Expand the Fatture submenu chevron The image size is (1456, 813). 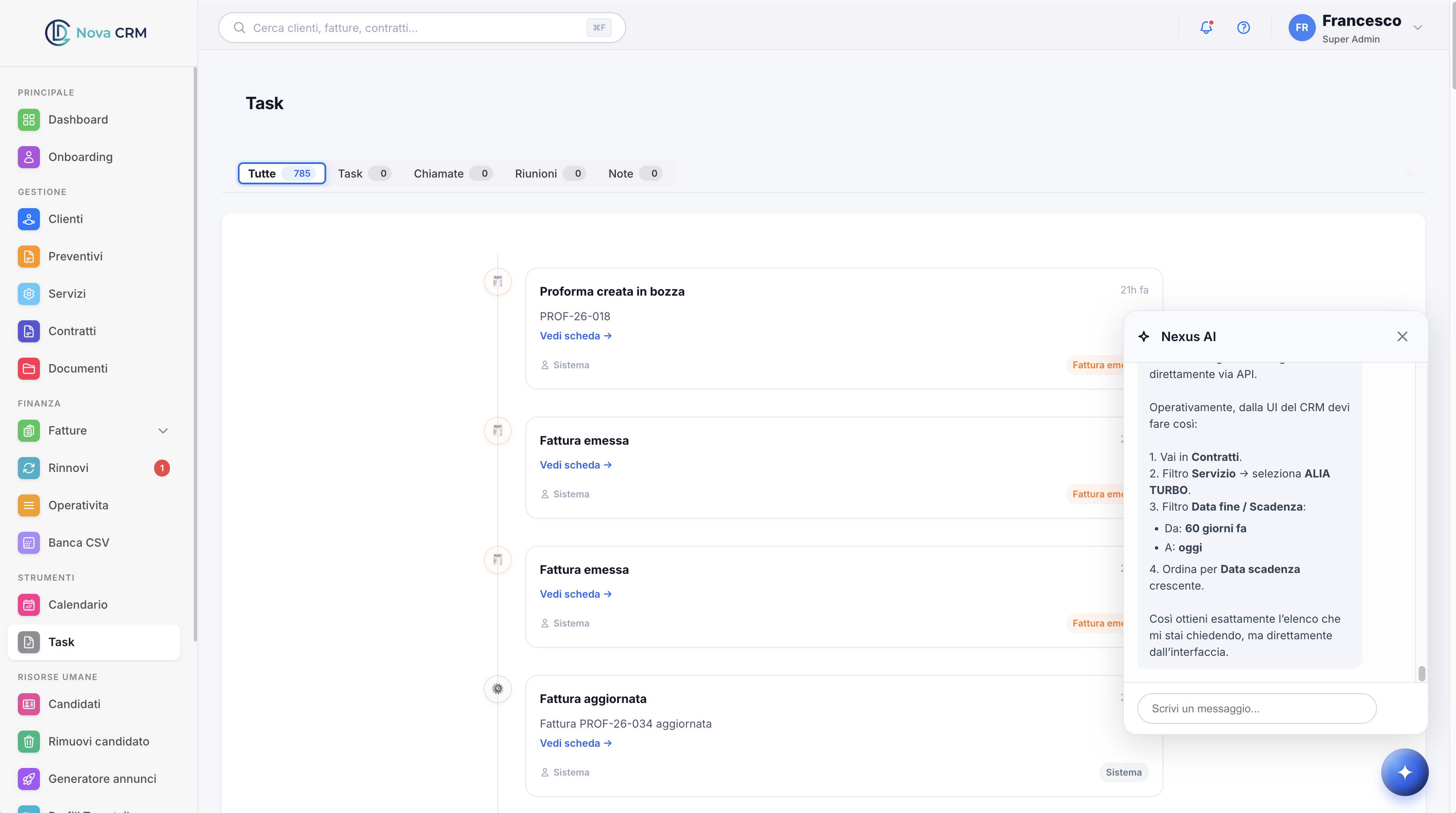[163, 430]
